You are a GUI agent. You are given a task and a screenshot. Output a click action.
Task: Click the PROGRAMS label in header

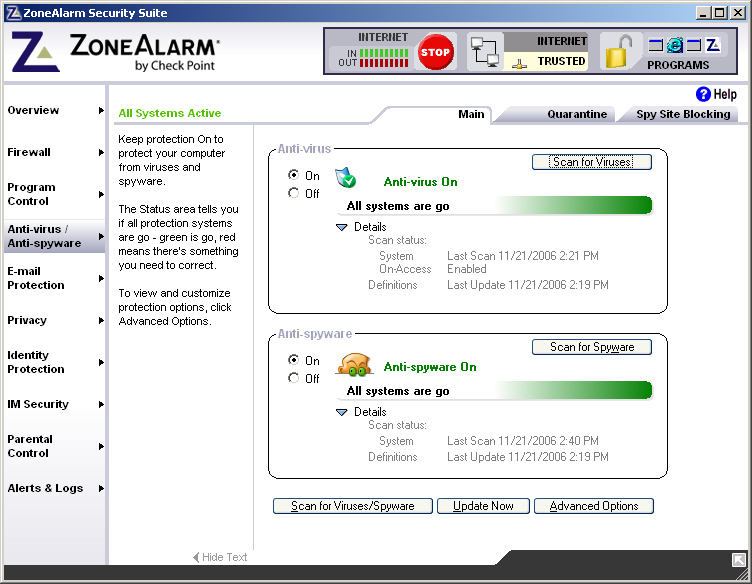678,65
